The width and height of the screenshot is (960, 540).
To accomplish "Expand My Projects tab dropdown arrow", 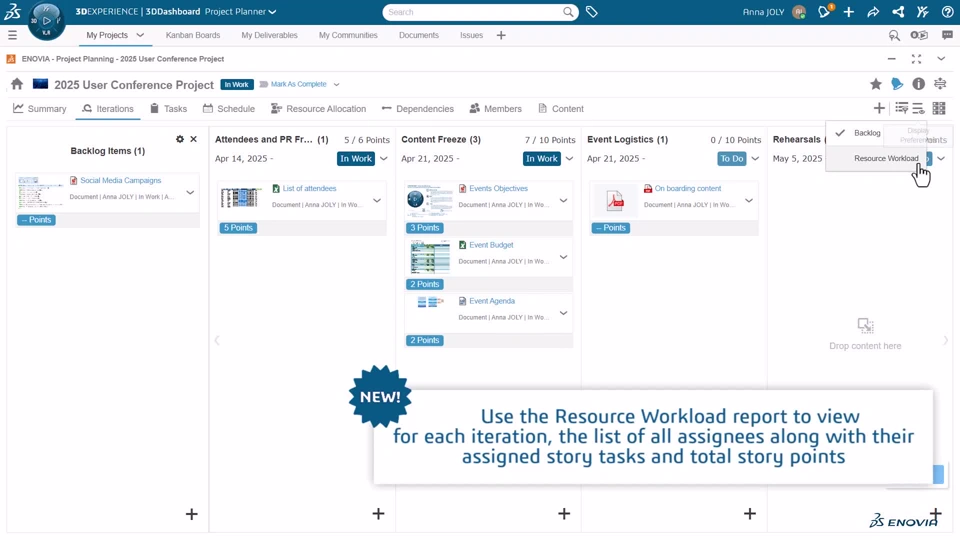I will (x=140, y=36).
